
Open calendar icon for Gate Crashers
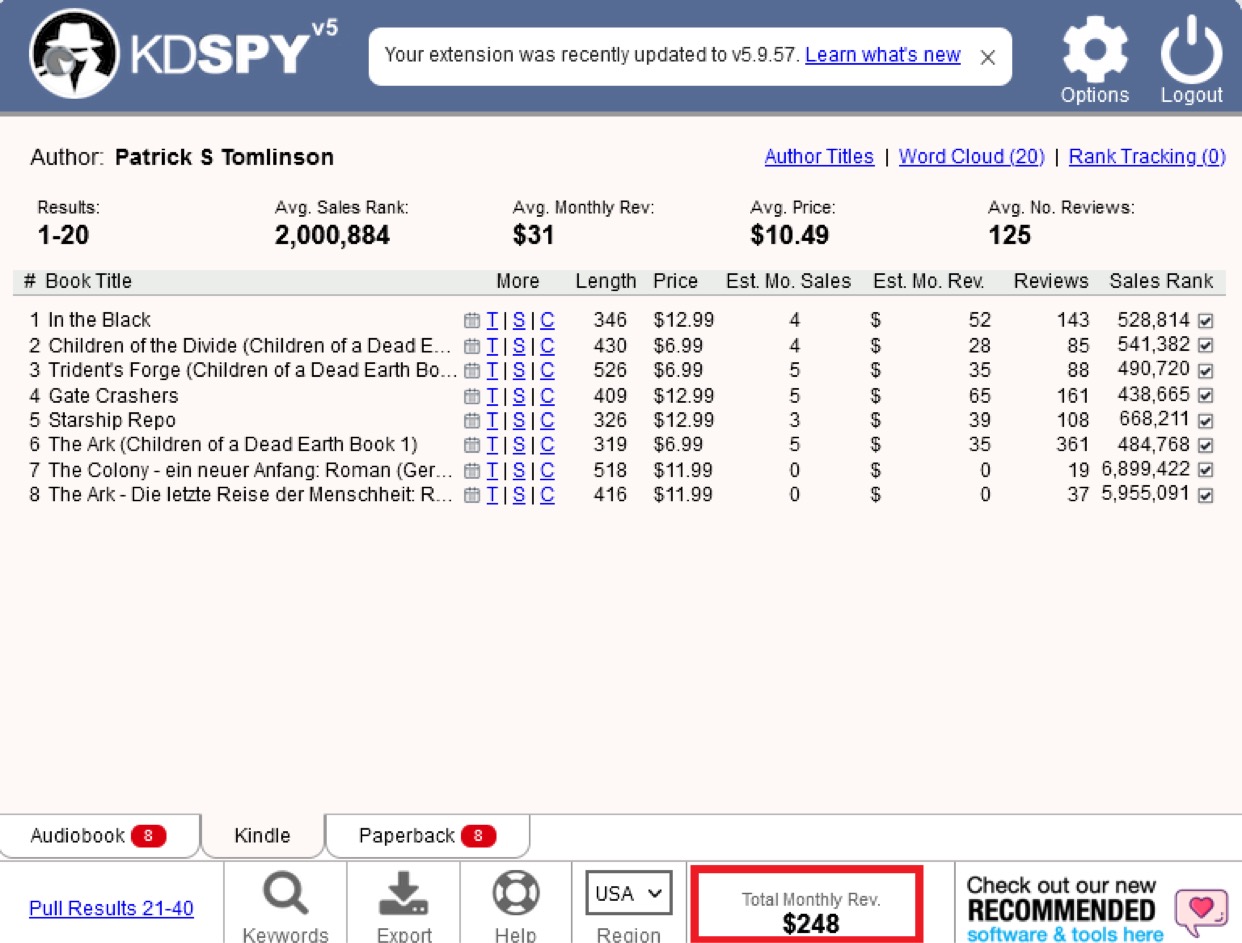pyautogui.click(x=472, y=396)
